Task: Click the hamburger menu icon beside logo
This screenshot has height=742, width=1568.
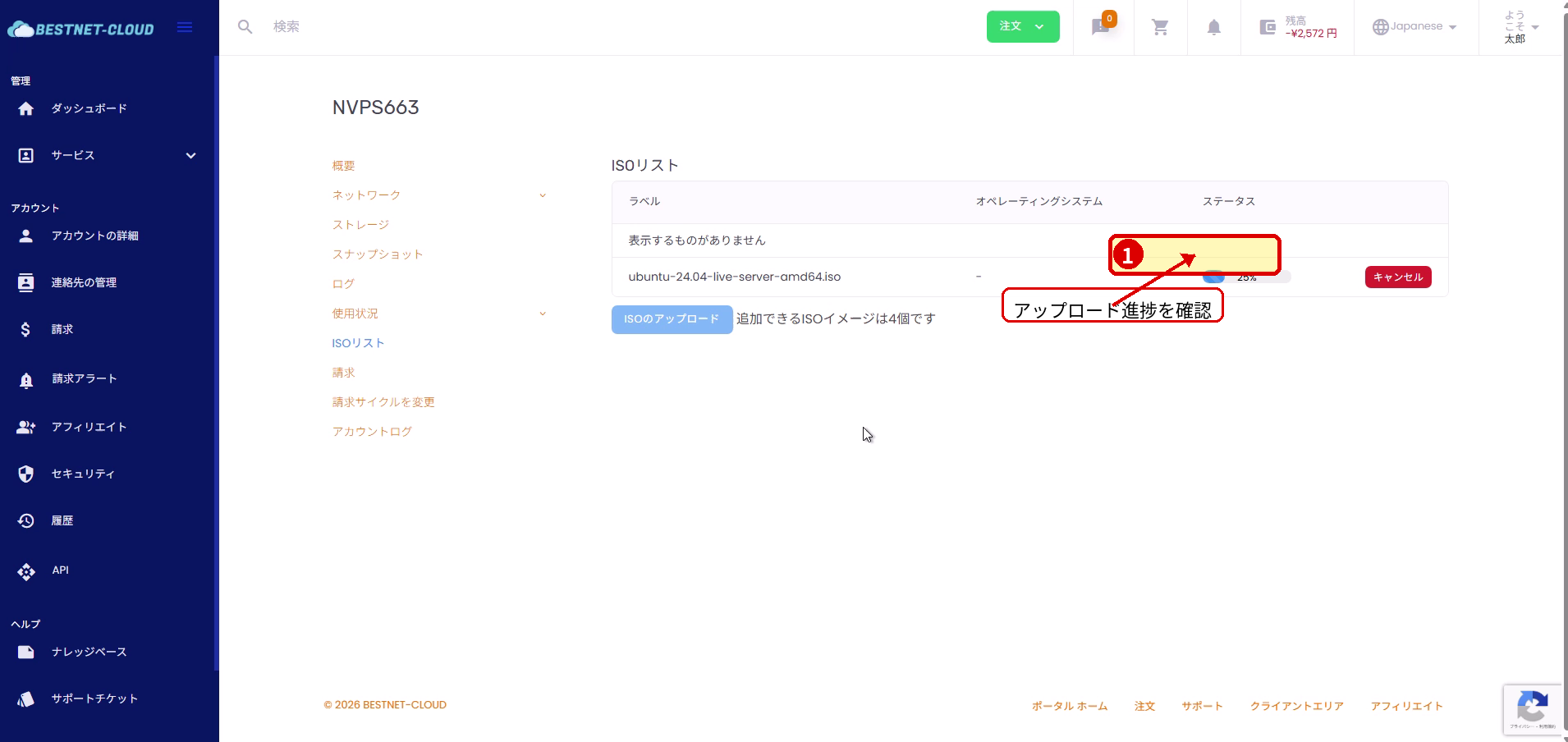Action: click(185, 27)
